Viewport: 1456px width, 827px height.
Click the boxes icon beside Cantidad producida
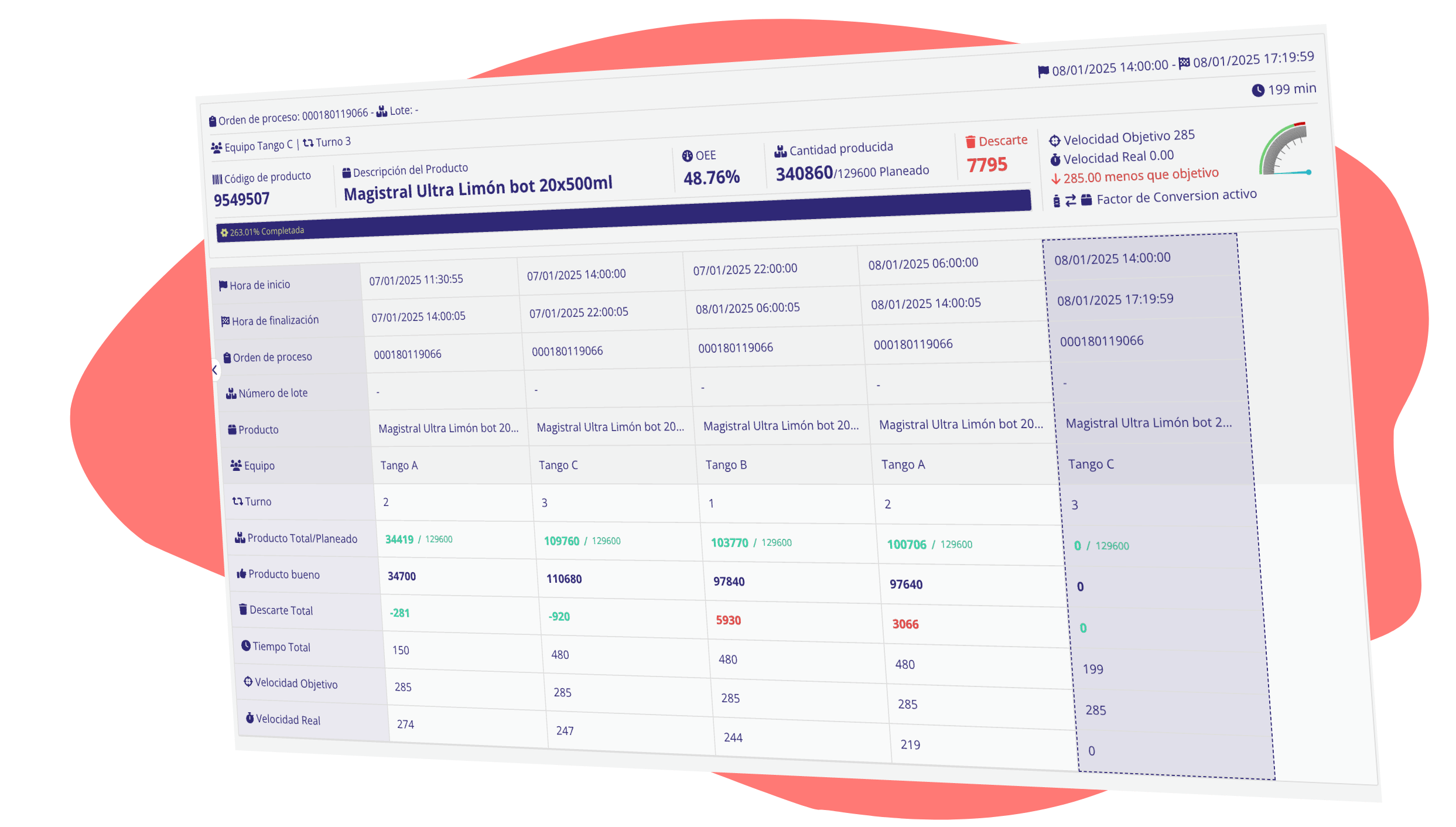click(x=781, y=152)
